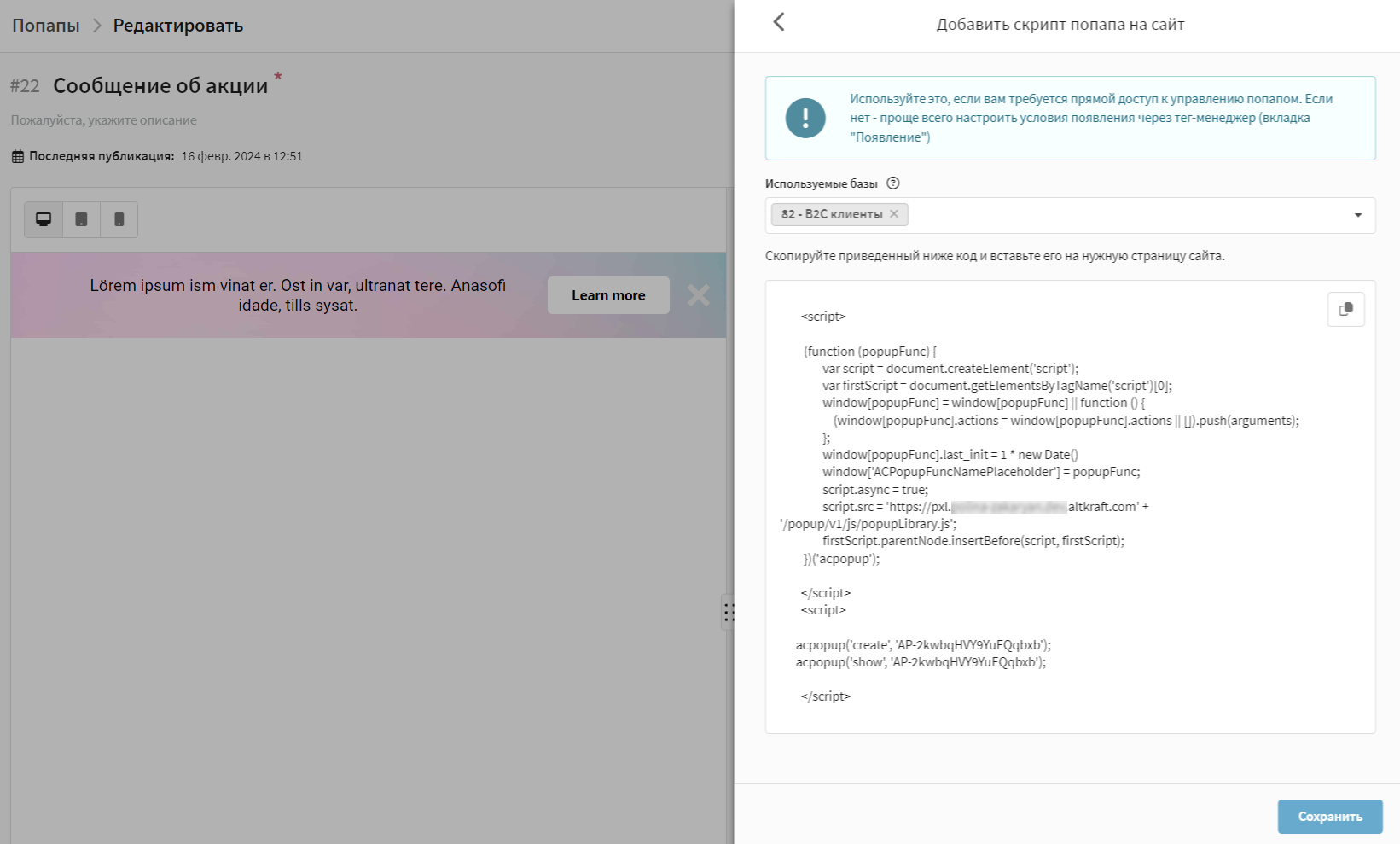This screenshot has height=844, width=1400.
Task: Edit the title Сообщение об акции
Action: tap(160, 85)
